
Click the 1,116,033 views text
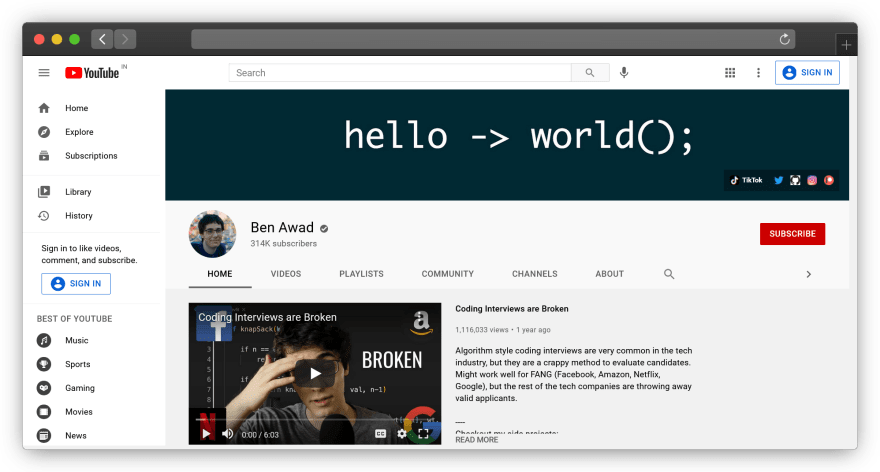click(482, 330)
